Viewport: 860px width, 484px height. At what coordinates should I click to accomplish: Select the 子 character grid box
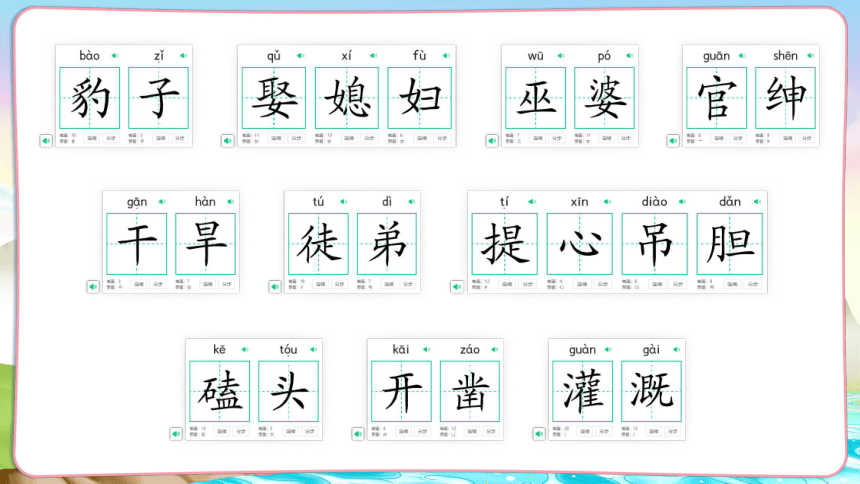pyautogui.click(x=159, y=98)
